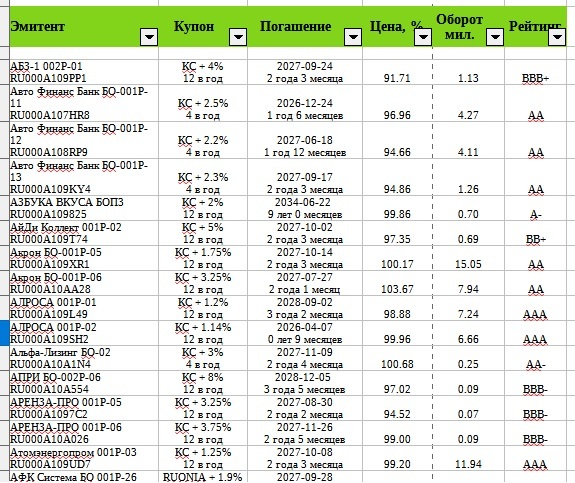Click the АПРИ БО-002Р-06 cell
Viewport: 575px width, 483px height.
click(84, 383)
